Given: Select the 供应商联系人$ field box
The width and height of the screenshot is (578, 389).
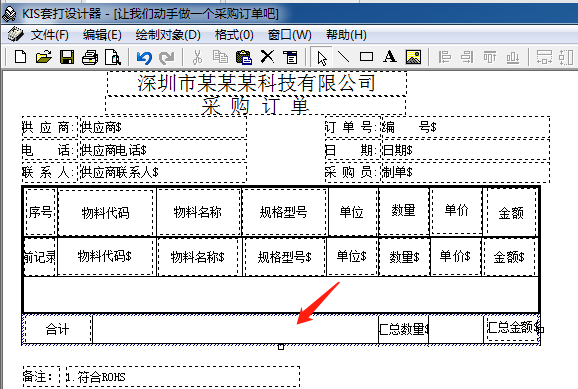Looking at the screenshot, I should [163, 172].
